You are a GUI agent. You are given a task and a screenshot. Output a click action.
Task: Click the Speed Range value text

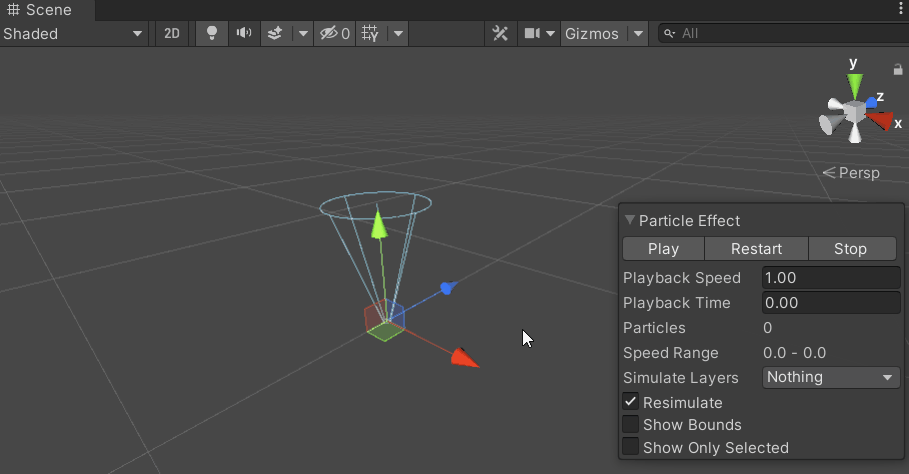pos(795,353)
